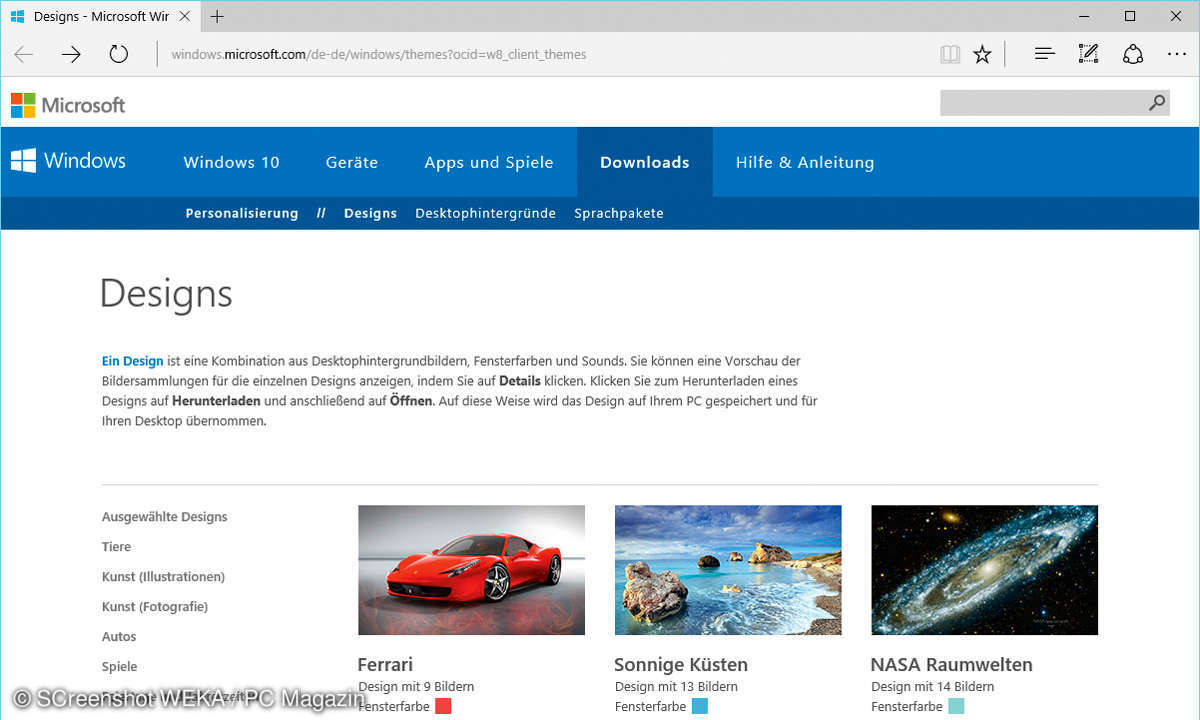Open Reading view book icon
Screen dimensions: 1200x720
pos(950,54)
